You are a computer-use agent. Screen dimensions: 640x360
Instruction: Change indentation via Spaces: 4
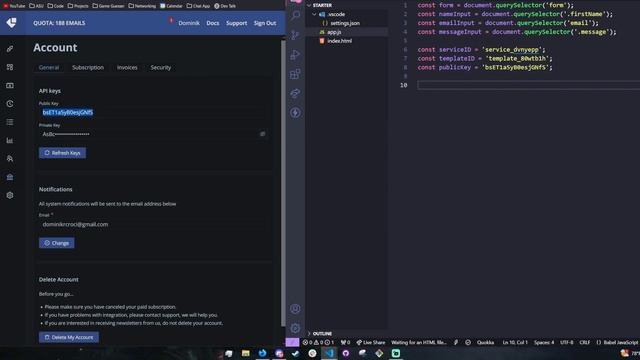[x=544, y=342]
